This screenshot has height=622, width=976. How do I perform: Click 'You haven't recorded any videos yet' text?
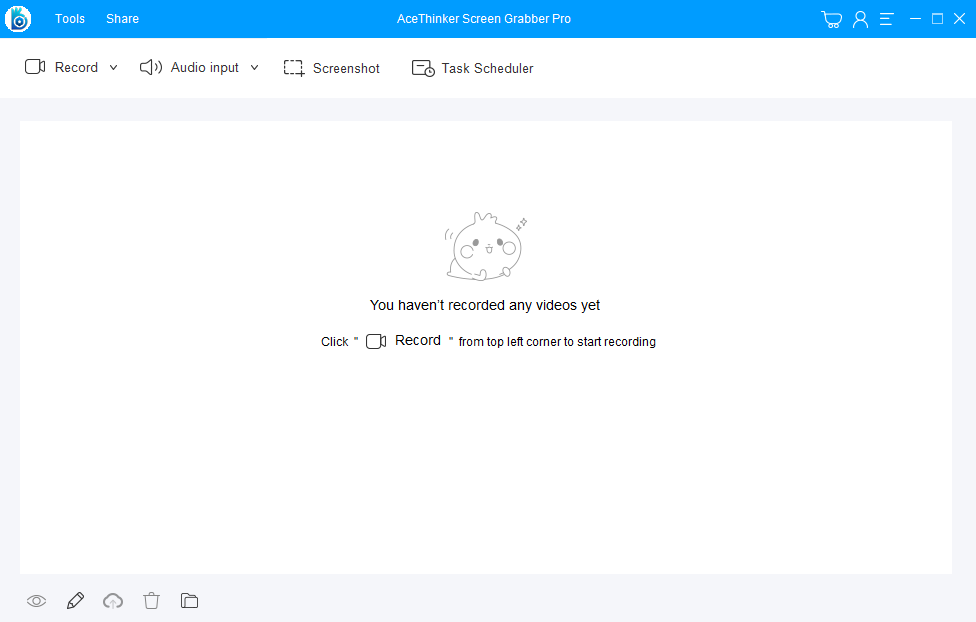click(x=485, y=305)
